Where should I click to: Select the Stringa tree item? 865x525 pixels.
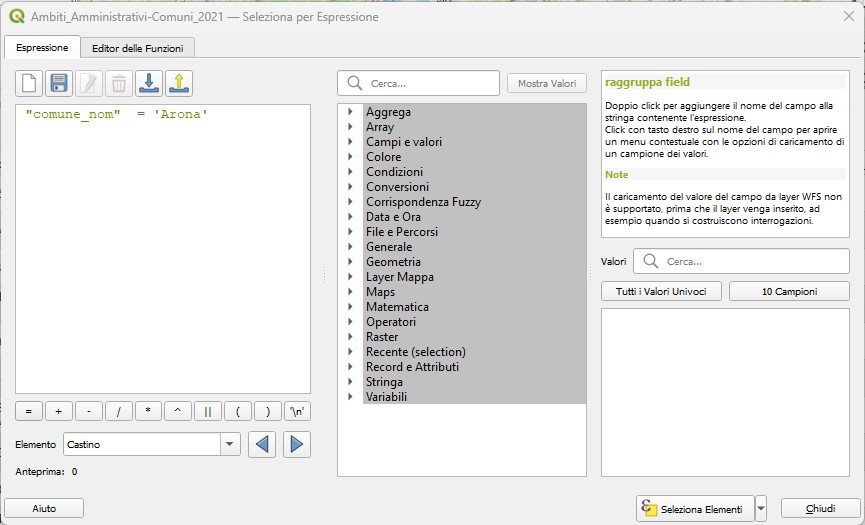coord(384,382)
